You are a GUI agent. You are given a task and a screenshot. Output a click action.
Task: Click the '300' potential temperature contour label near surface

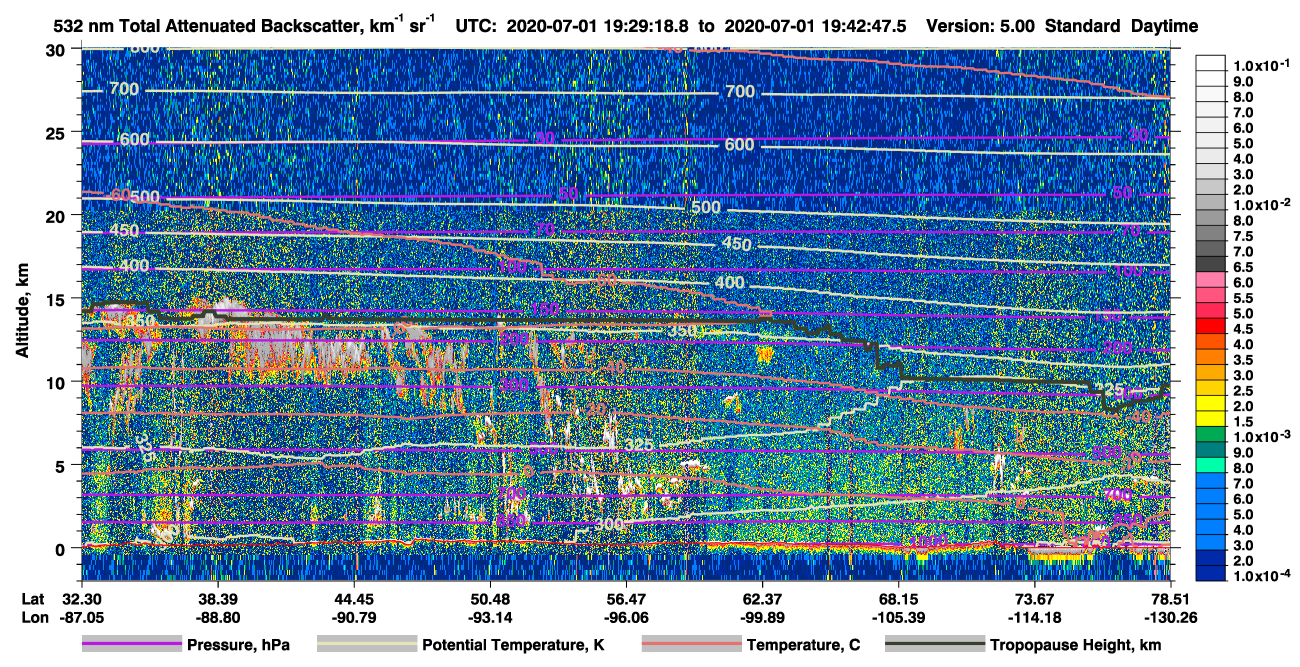pyautogui.click(x=608, y=524)
